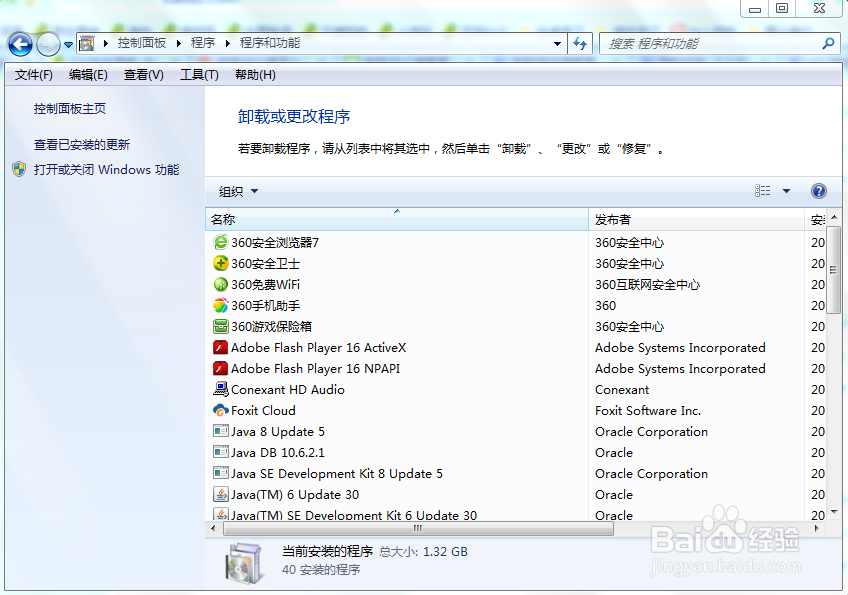Screen dimensions: 848x595
Task: Go to 控制面板主页 link
Action: click(70, 109)
